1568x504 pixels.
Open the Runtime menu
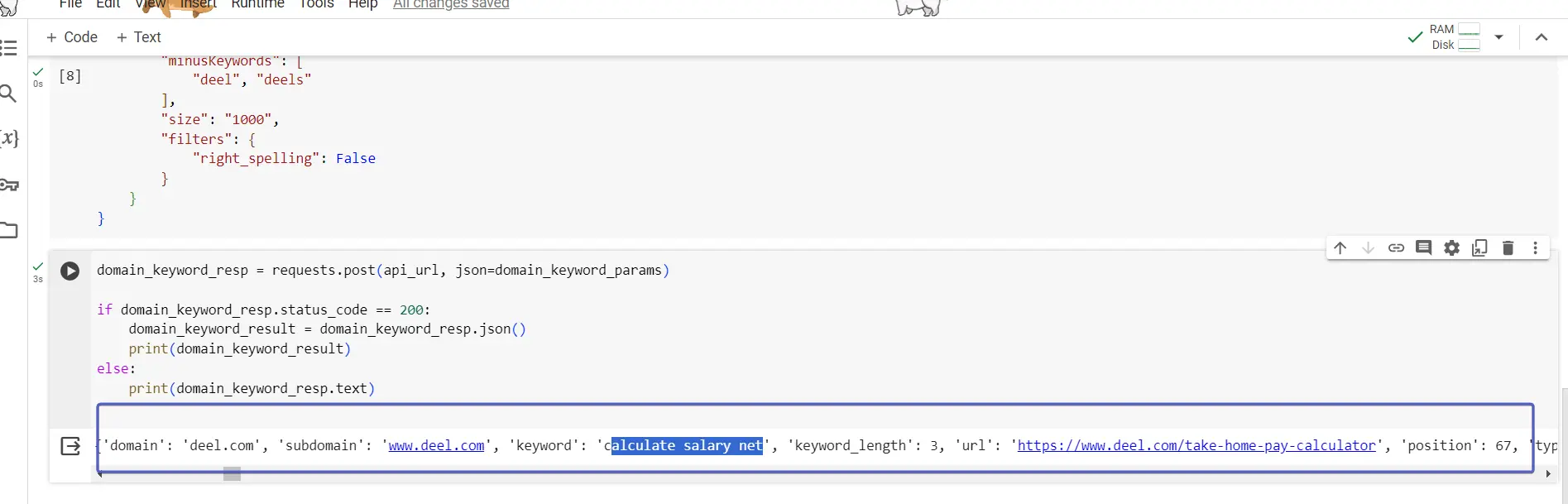[257, 4]
